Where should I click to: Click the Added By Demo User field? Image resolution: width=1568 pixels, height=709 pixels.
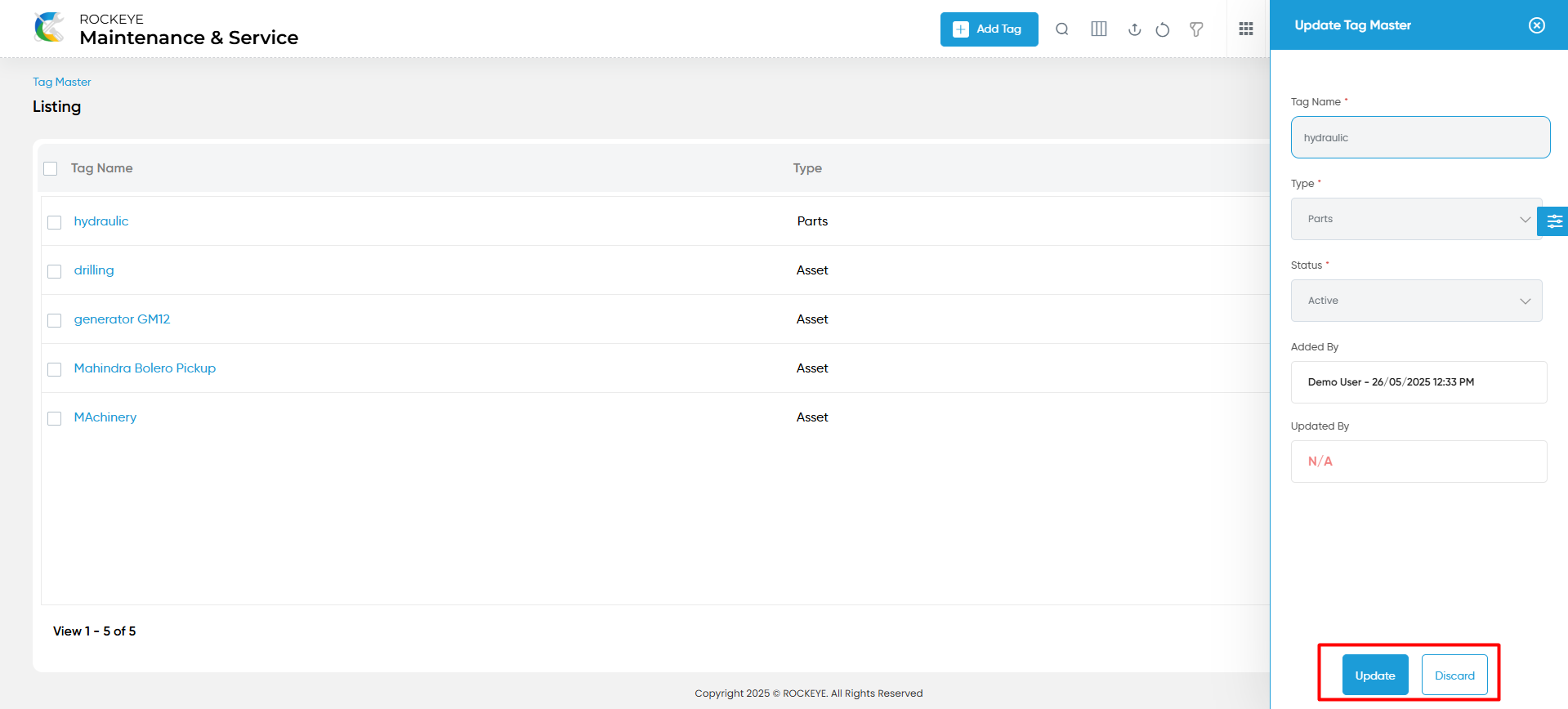click(1418, 382)
